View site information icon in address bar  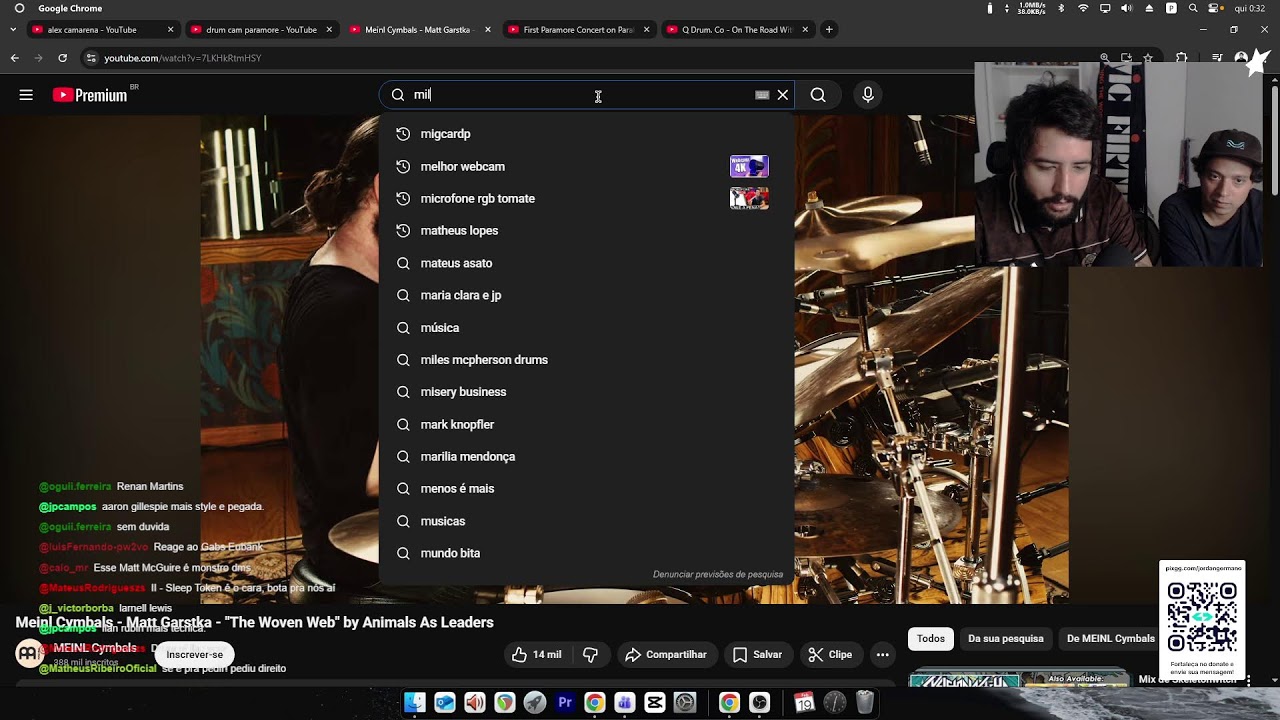coord(91,58)
